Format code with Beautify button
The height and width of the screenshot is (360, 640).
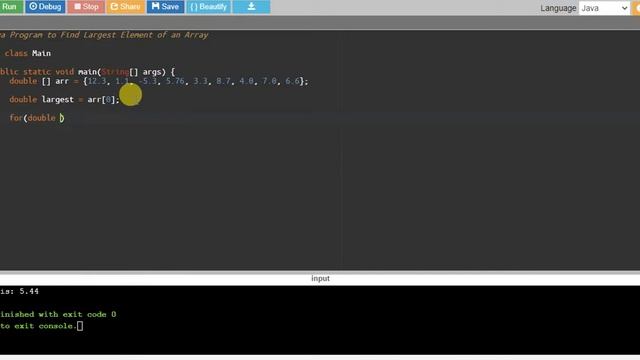[x=209, y=7]
